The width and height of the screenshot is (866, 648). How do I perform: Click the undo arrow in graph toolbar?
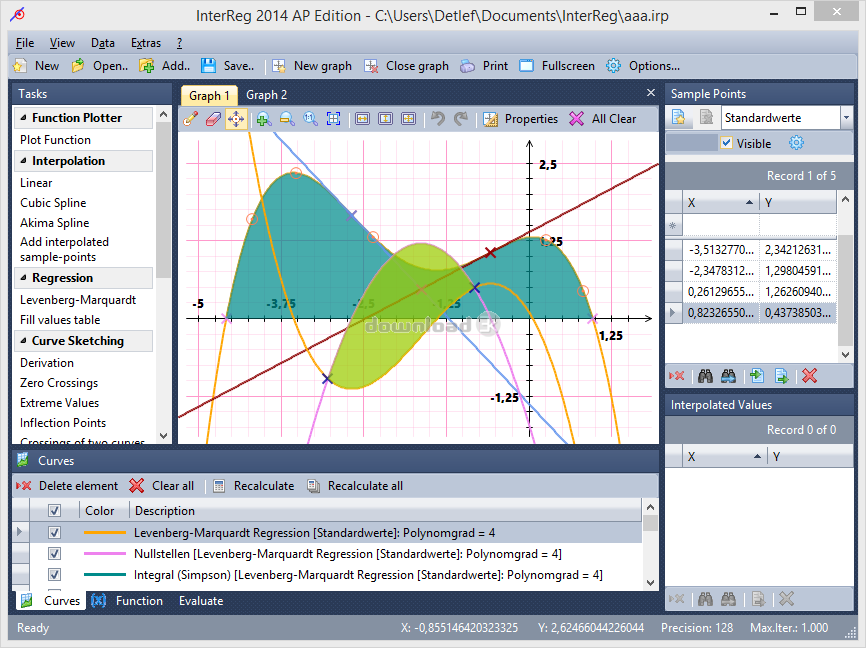pyautogui.click(x=438, y=119)
